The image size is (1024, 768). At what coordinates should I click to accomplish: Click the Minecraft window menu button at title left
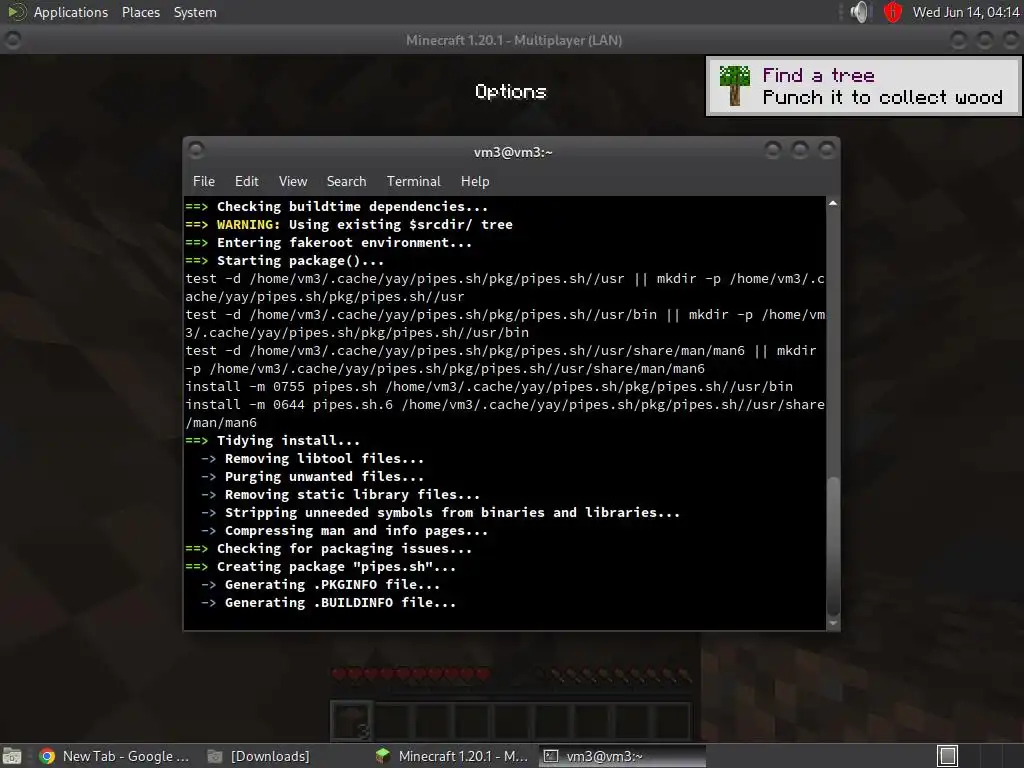12,40
